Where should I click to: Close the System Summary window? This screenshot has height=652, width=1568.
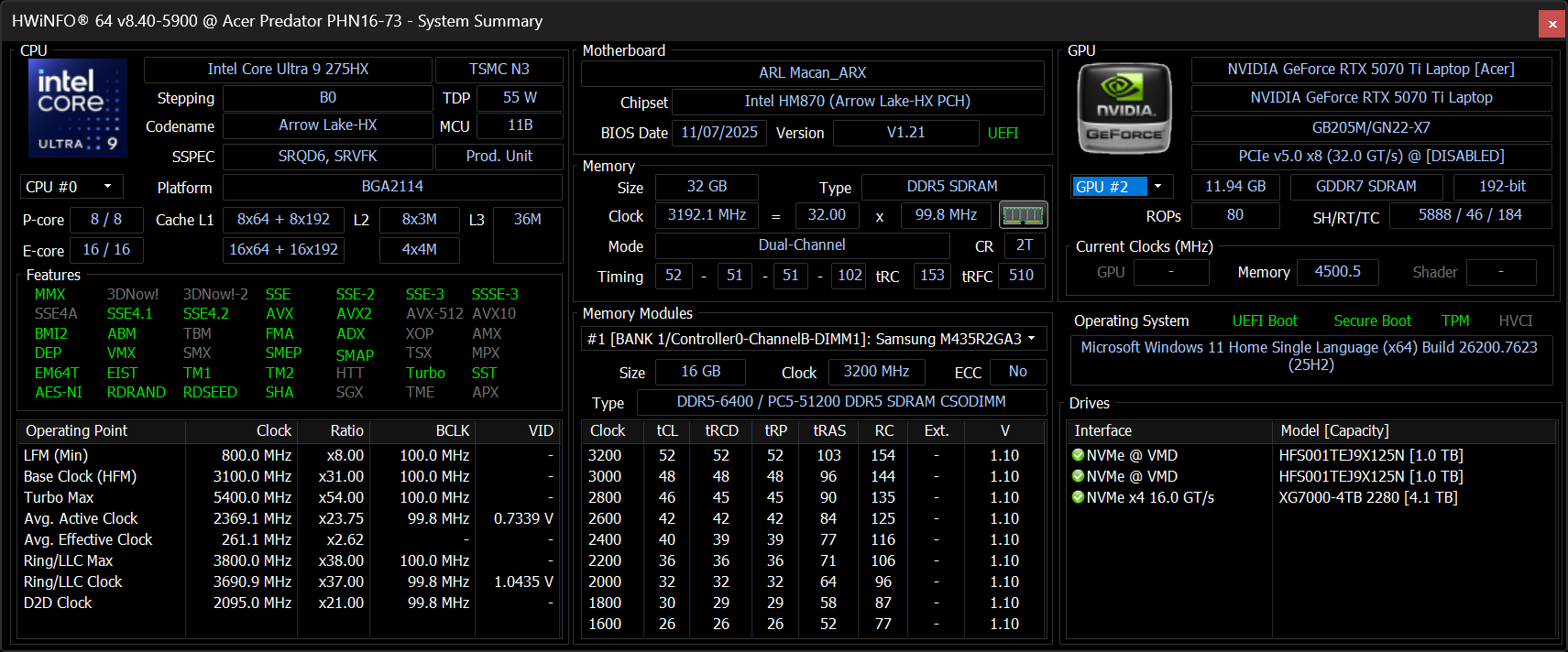pos(1552,24)
